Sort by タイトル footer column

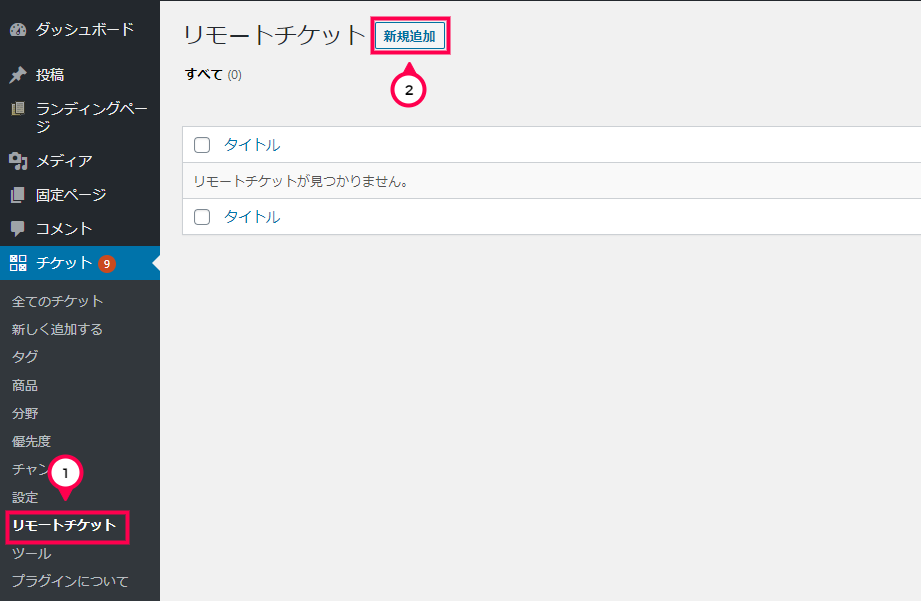(x=252, y=217)
